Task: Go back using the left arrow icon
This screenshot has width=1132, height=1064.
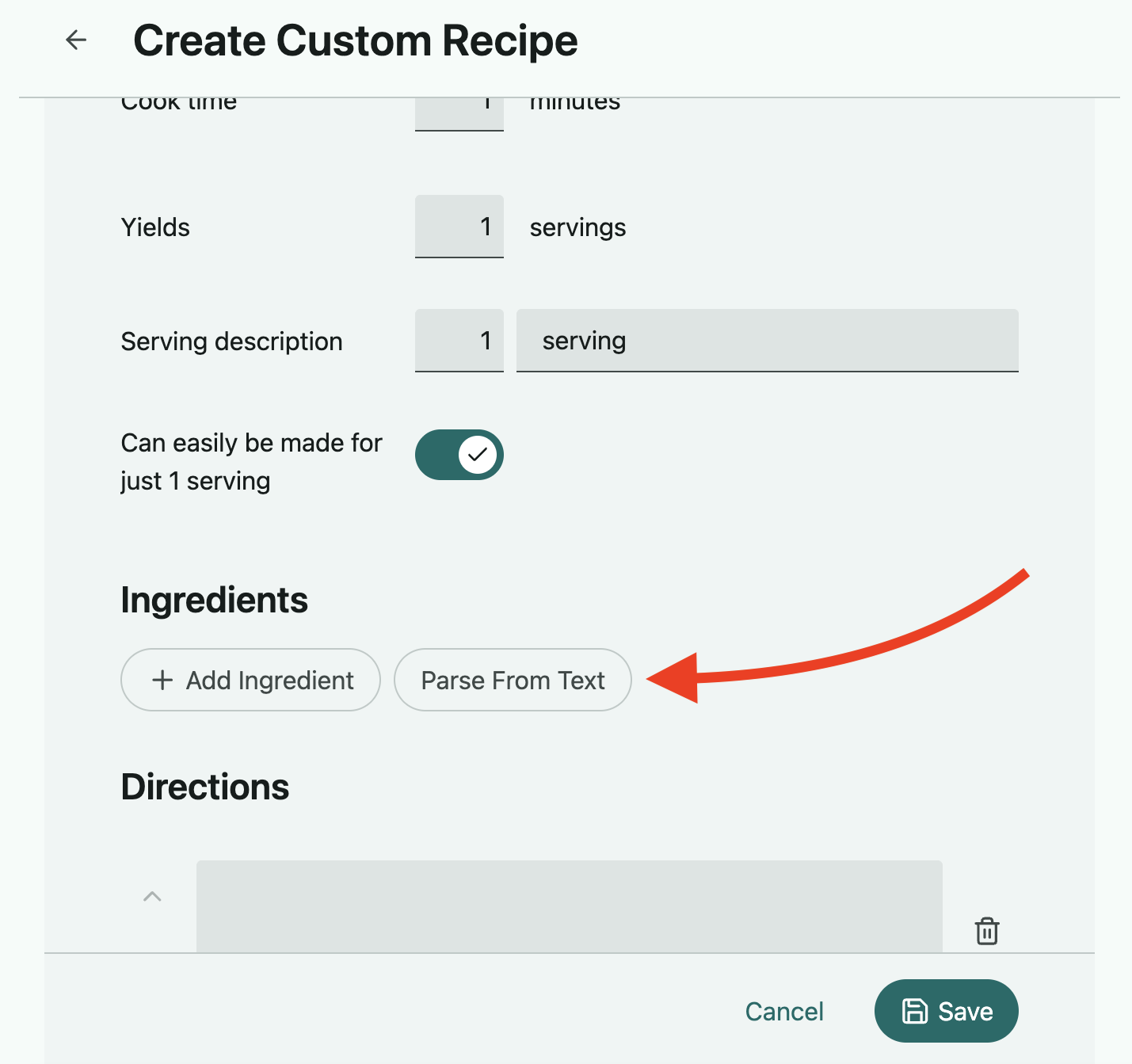Action: tap(76, 40)
